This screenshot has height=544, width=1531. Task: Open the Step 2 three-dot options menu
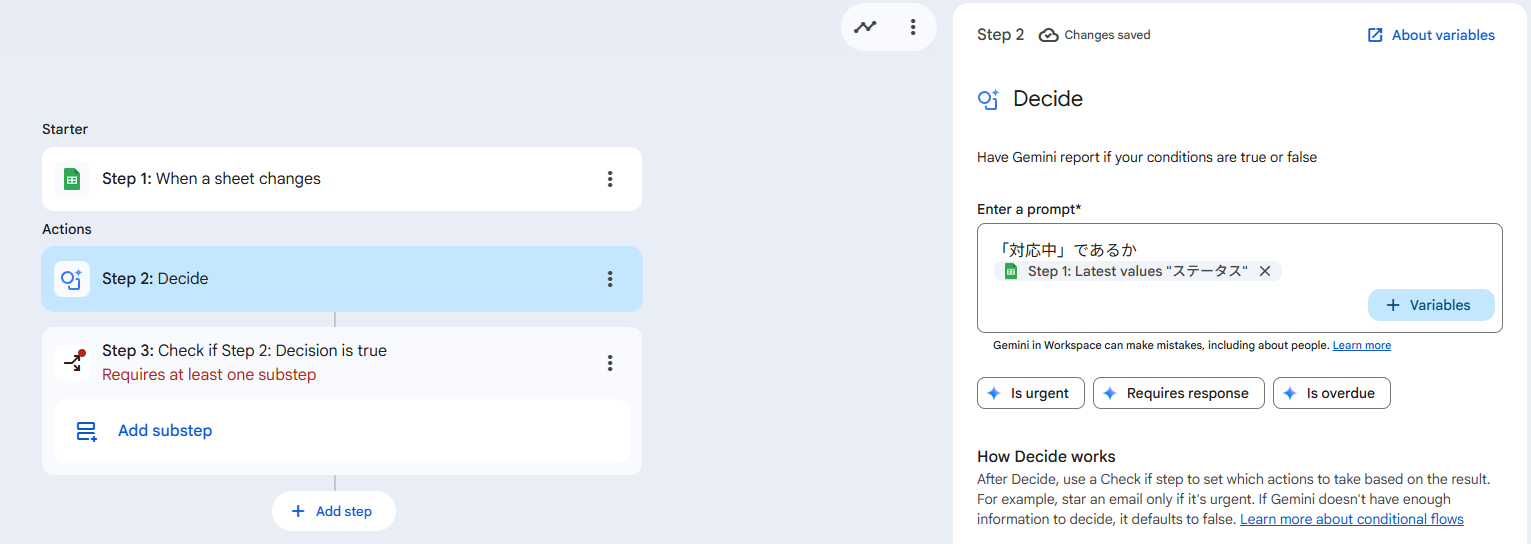(610, 279)
